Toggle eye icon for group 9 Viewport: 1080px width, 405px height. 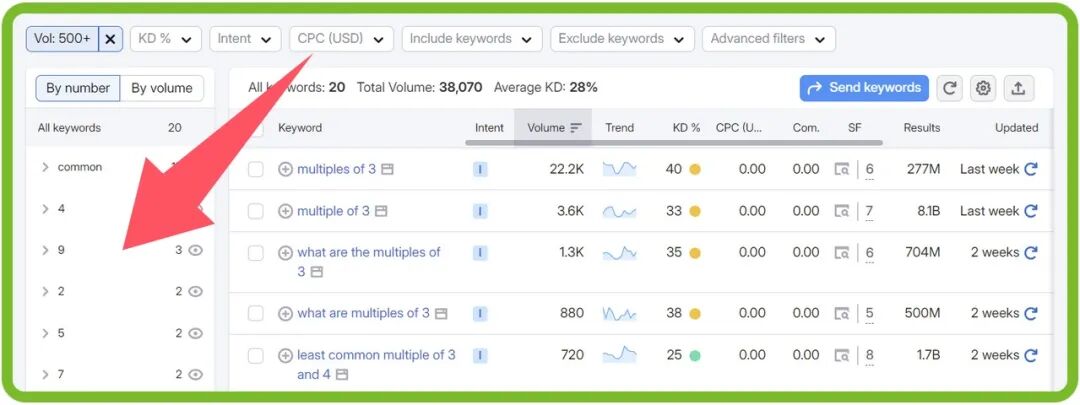point(196,250)
